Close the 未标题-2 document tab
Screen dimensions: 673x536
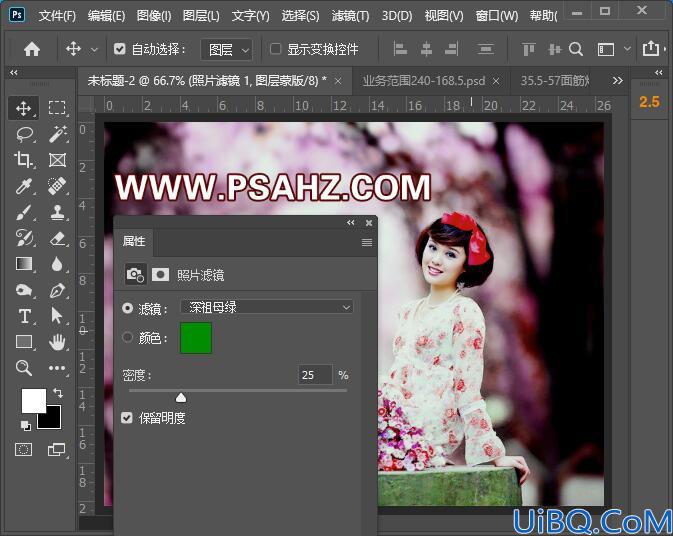tap(338, 81)
